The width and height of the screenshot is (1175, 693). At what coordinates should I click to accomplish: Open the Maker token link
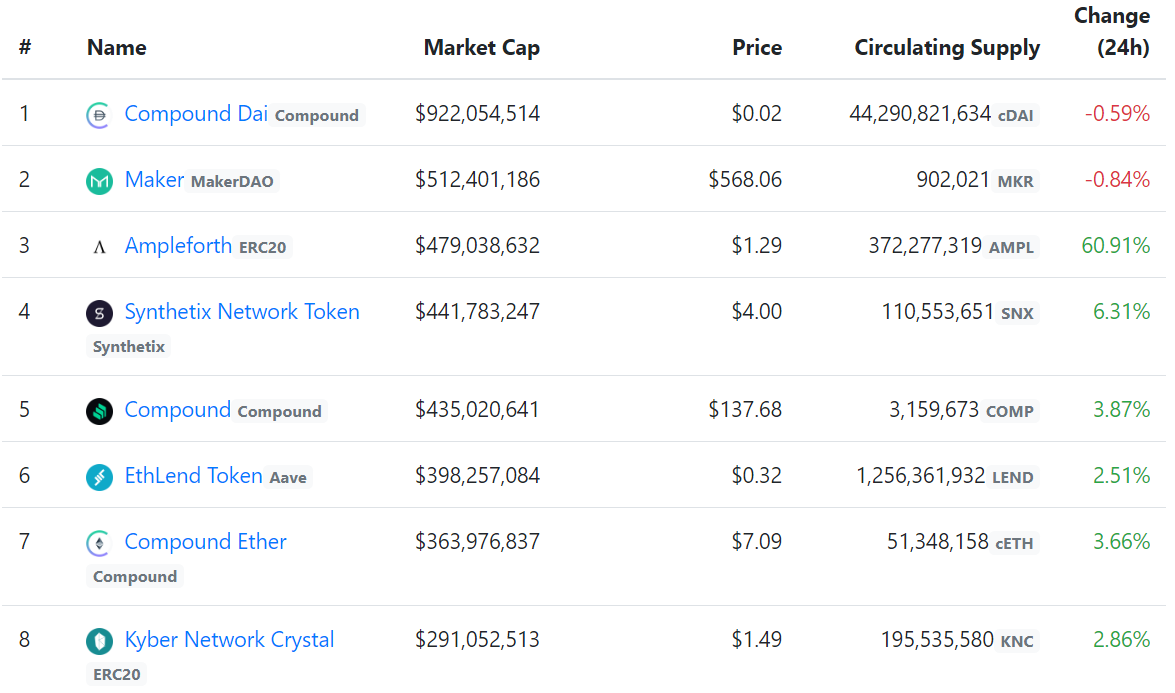tap(154, 180)
